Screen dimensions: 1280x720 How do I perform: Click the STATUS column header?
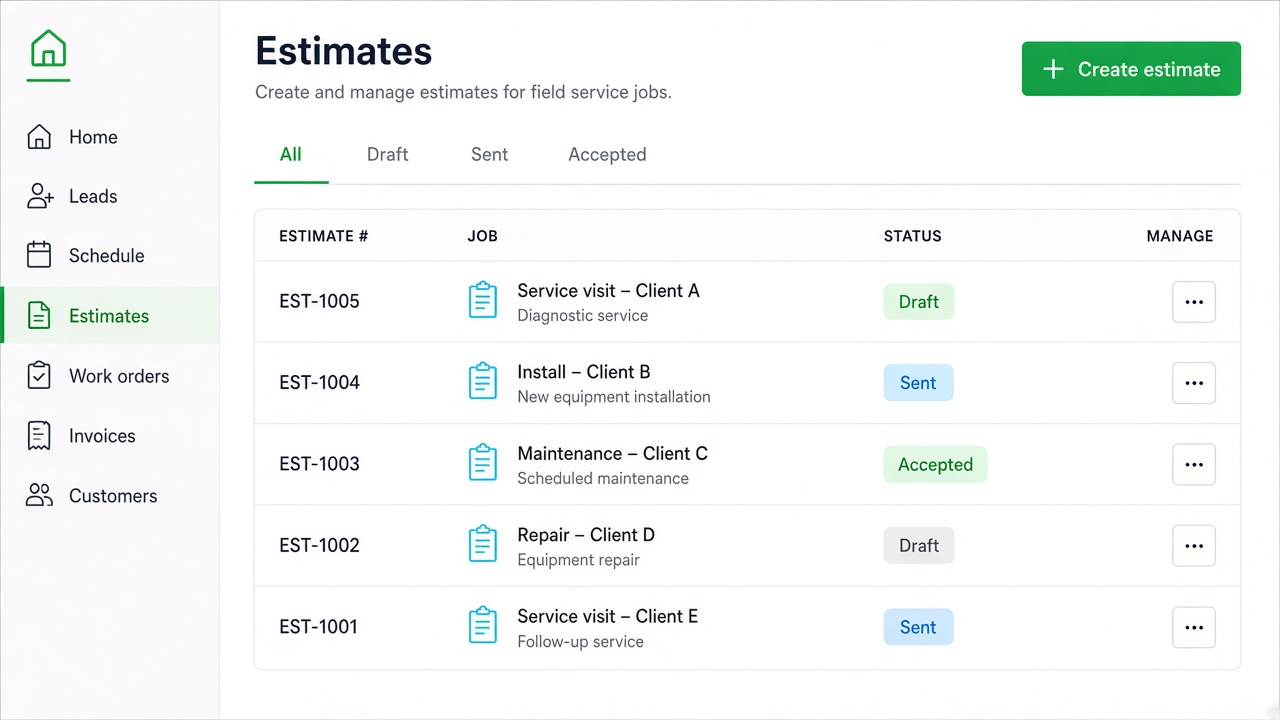(x=912, y=236)
